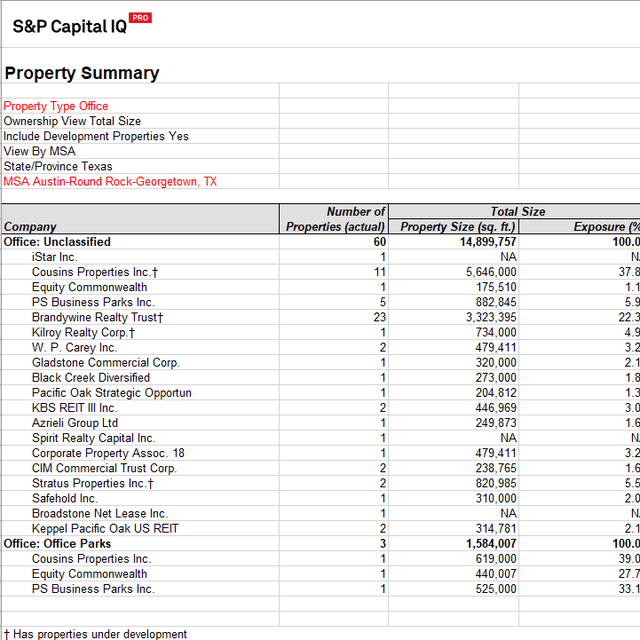
Task: Select the 314,781 property size cell
Action: 454,529
